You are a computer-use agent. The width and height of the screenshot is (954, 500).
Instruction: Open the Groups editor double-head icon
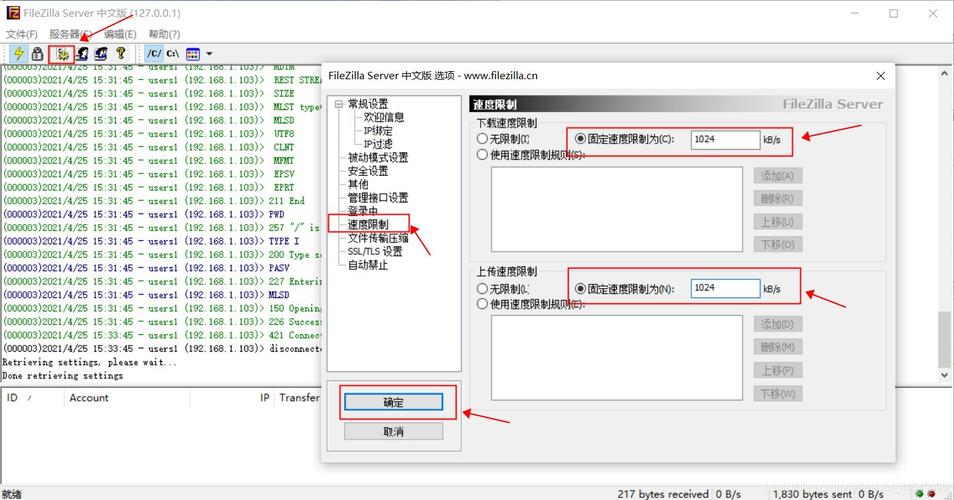[101, 54]
